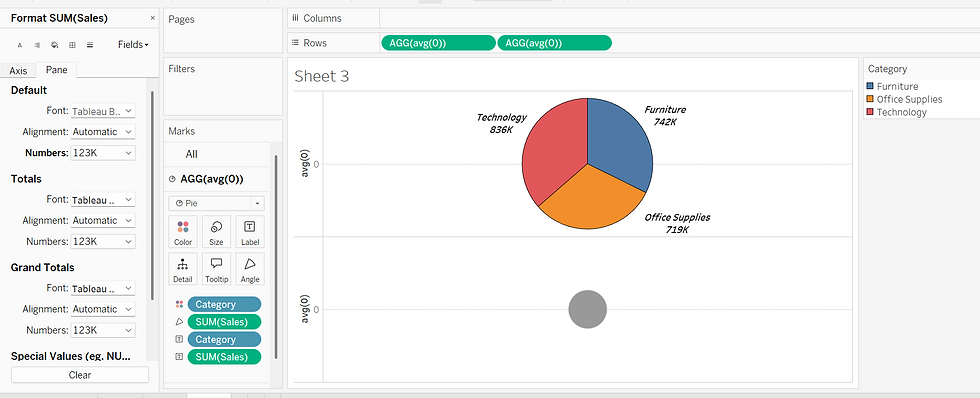
Task: Close the Format SUM(Sales) pane
Action: pyautogui.click(x=152, y=18)
